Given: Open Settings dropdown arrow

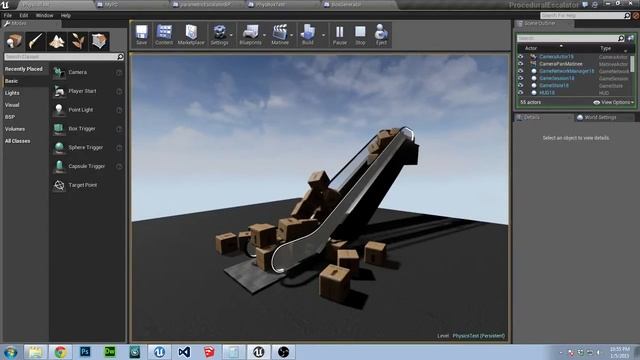Looking at the screenshot, I should click(231, 35).
